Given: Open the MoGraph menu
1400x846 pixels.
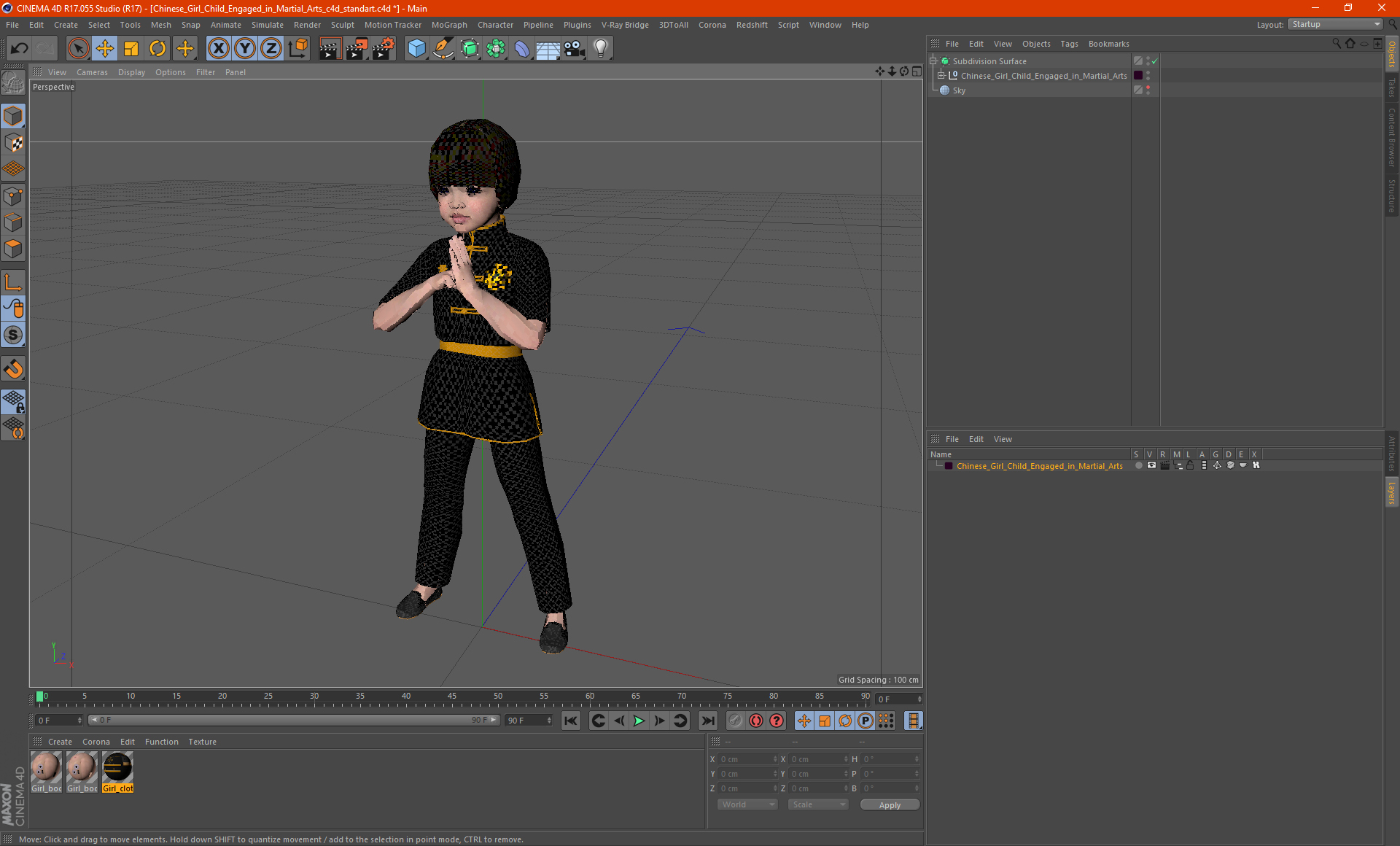Looking at the screenshot, I should point(449,25).
